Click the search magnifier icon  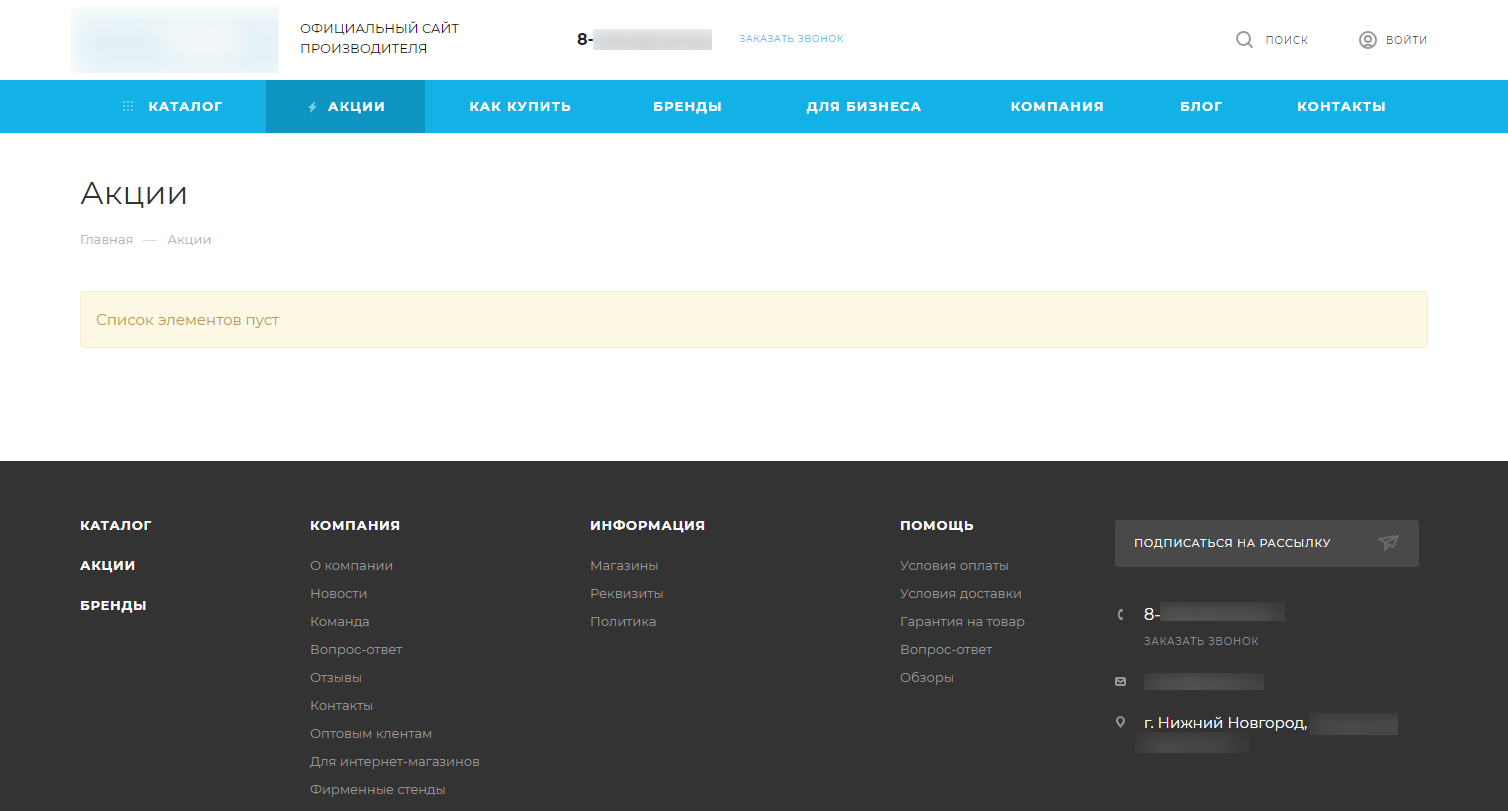click(1244, 40)
